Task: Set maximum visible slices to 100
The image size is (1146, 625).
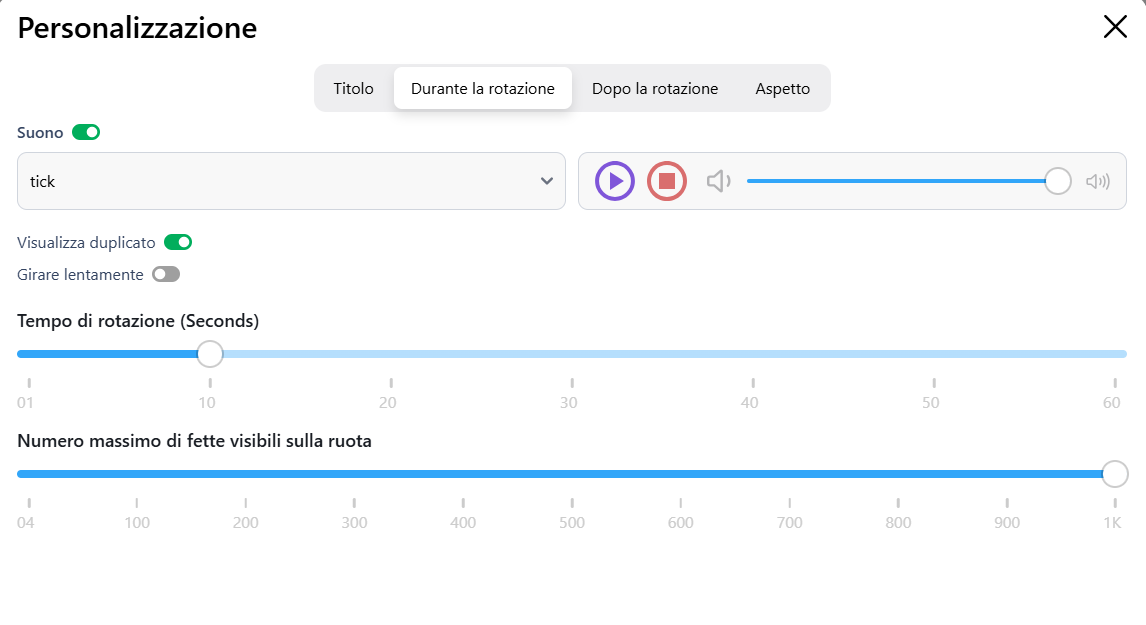Action: click(x=137, y=474)
